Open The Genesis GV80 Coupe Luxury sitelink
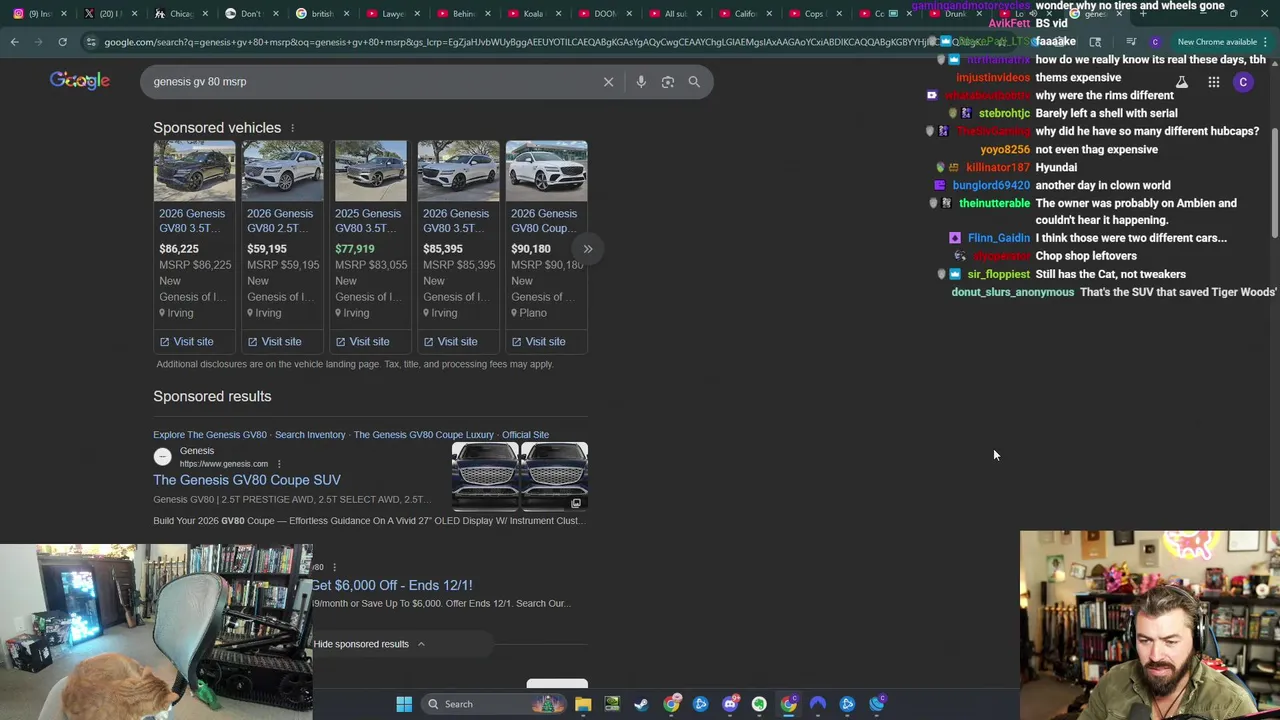The image size is (1280, 720). click(x=424, y=435)
